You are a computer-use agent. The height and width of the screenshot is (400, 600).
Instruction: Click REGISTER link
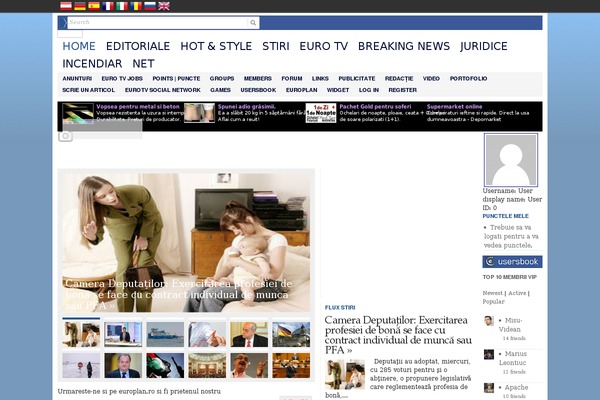pyautogui.click(x=403, y=90)
